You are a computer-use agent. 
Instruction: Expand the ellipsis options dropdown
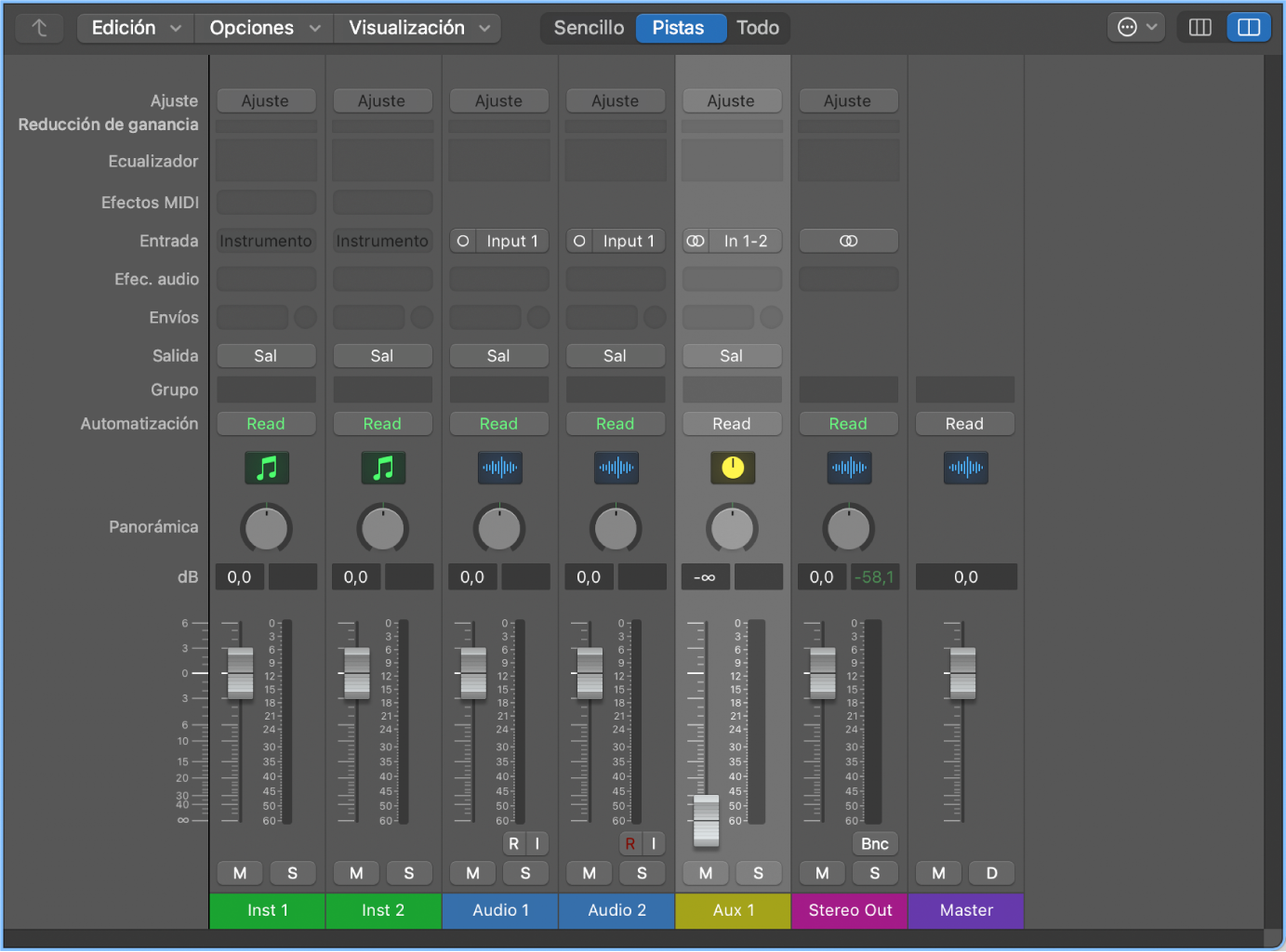tap(1137, 28)
